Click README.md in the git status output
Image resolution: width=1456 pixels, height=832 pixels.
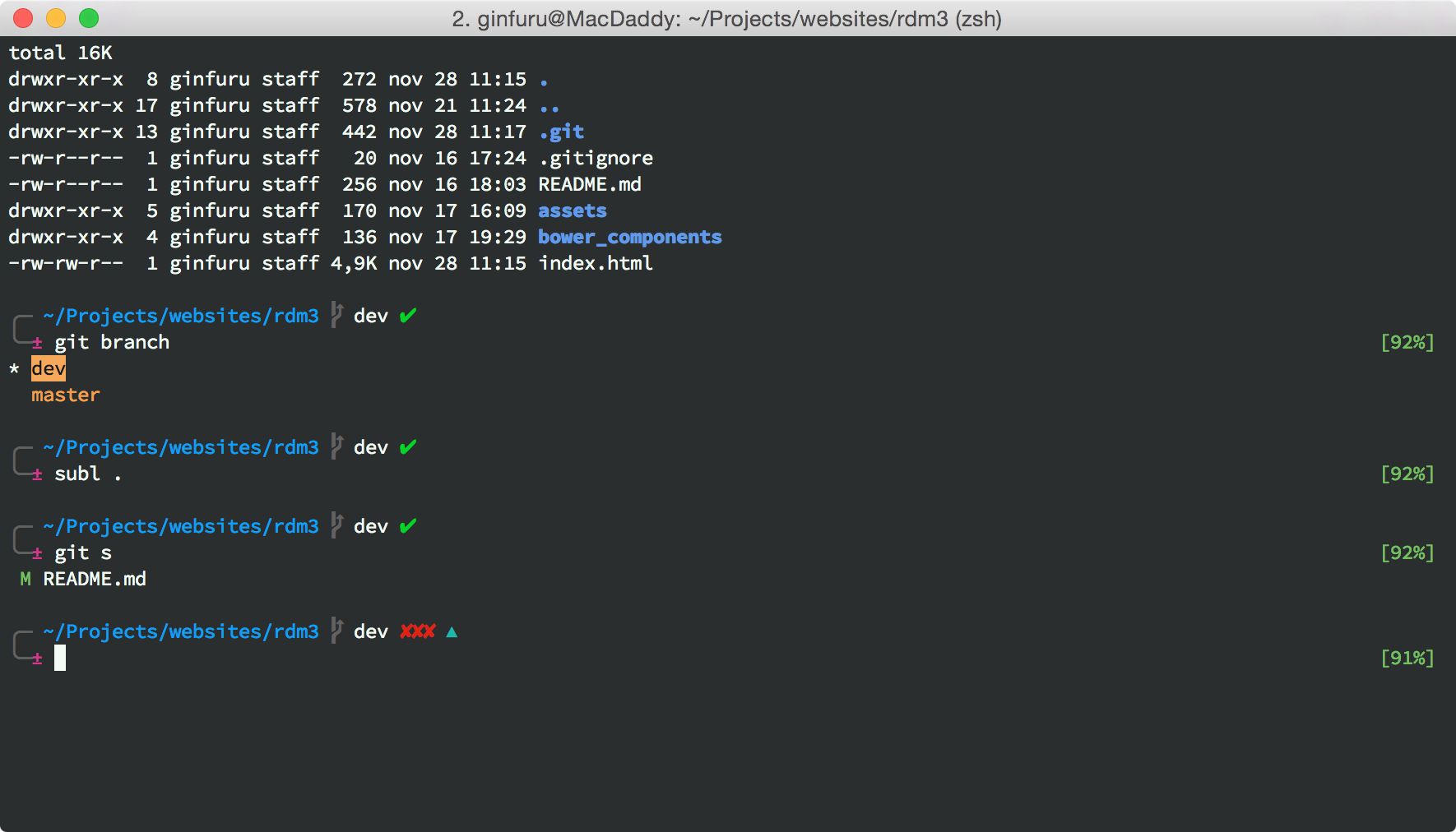click(x=95, y=580)
